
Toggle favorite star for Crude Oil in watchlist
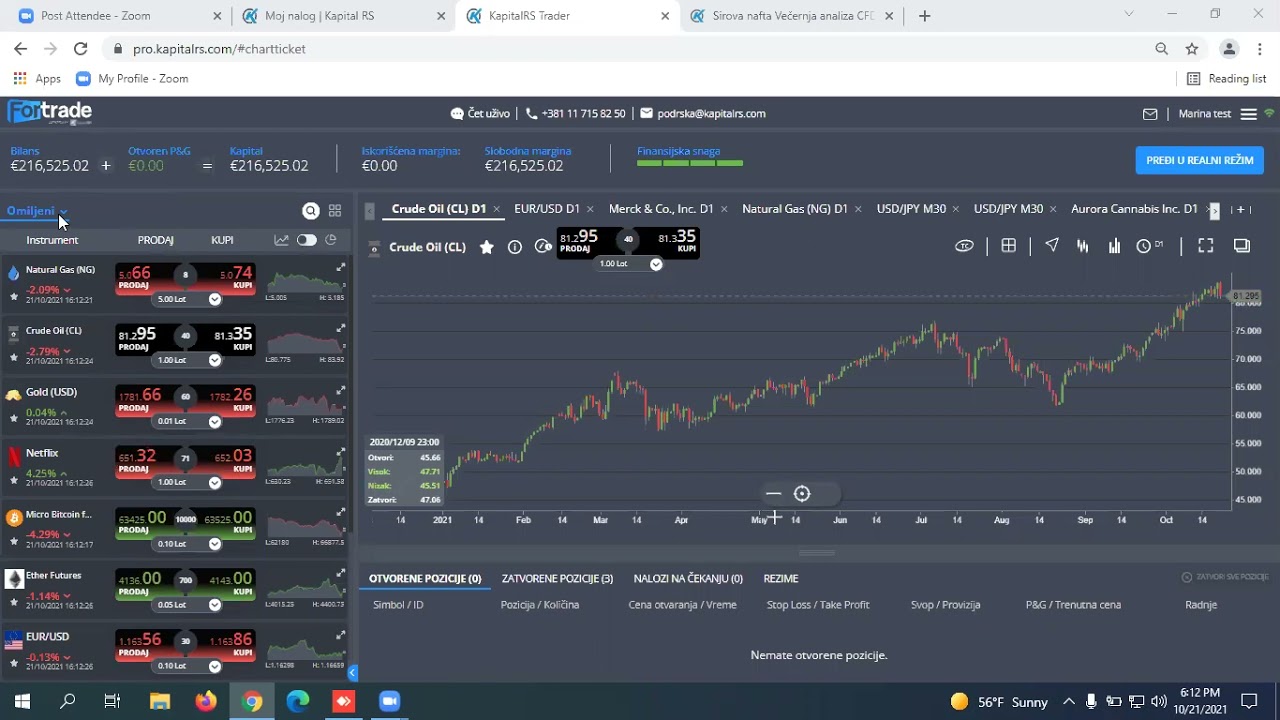(x=14, y=358)
